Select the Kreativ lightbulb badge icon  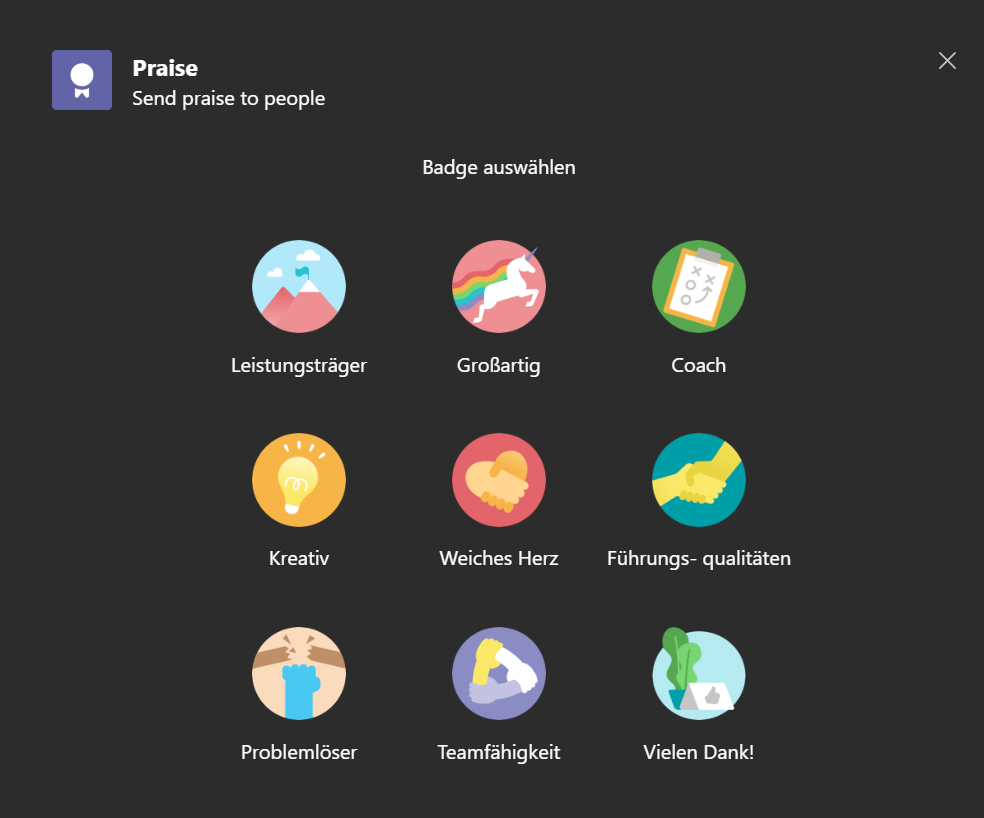point(299,480)
